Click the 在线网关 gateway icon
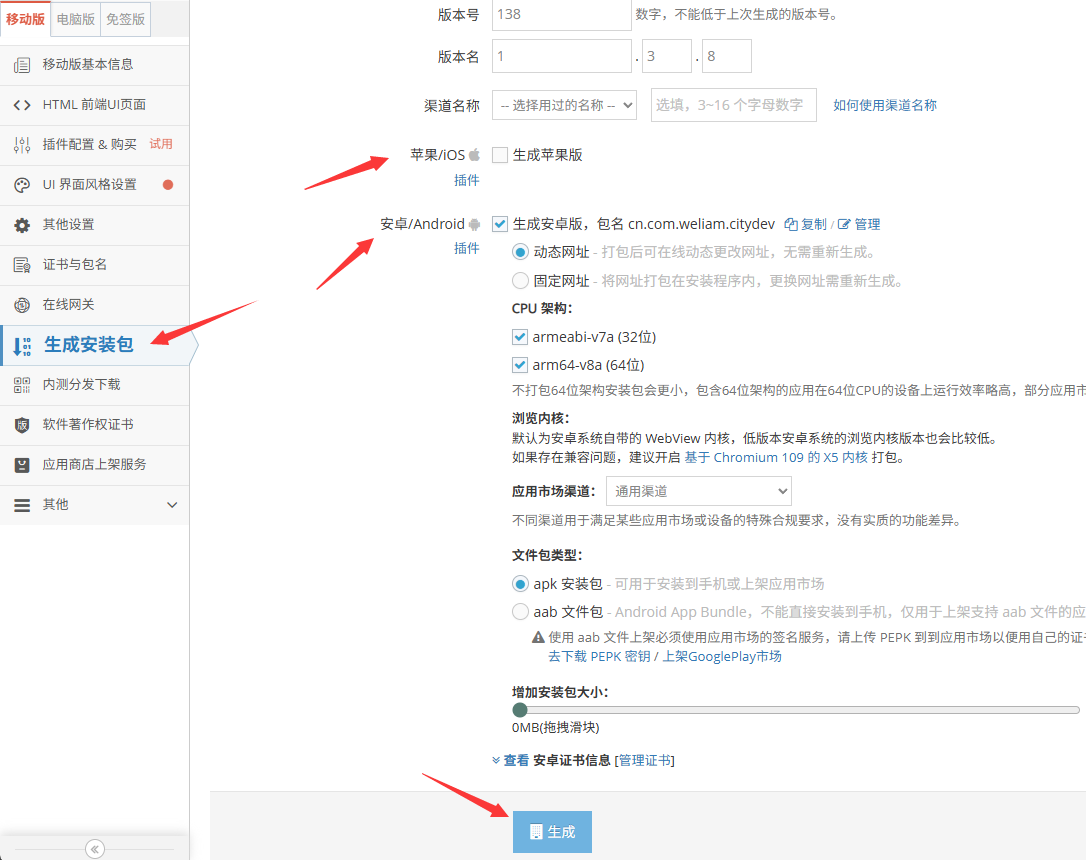The image size is (1086, 860). pyautogui.click(x=22, y=305)
